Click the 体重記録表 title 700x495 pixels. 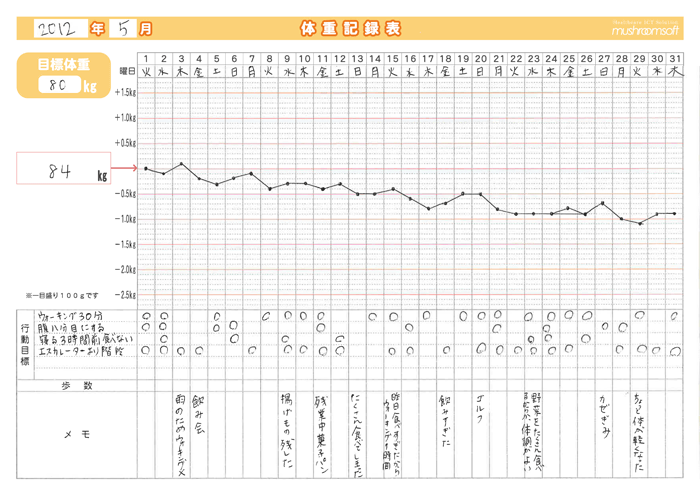point(350,29)
